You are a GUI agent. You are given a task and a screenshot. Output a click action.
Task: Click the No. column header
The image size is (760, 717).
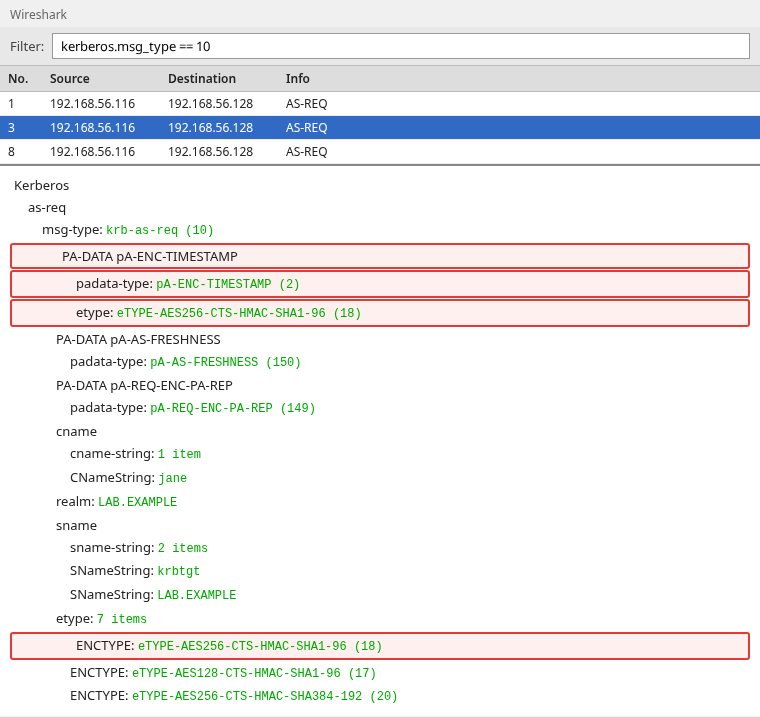18,79
